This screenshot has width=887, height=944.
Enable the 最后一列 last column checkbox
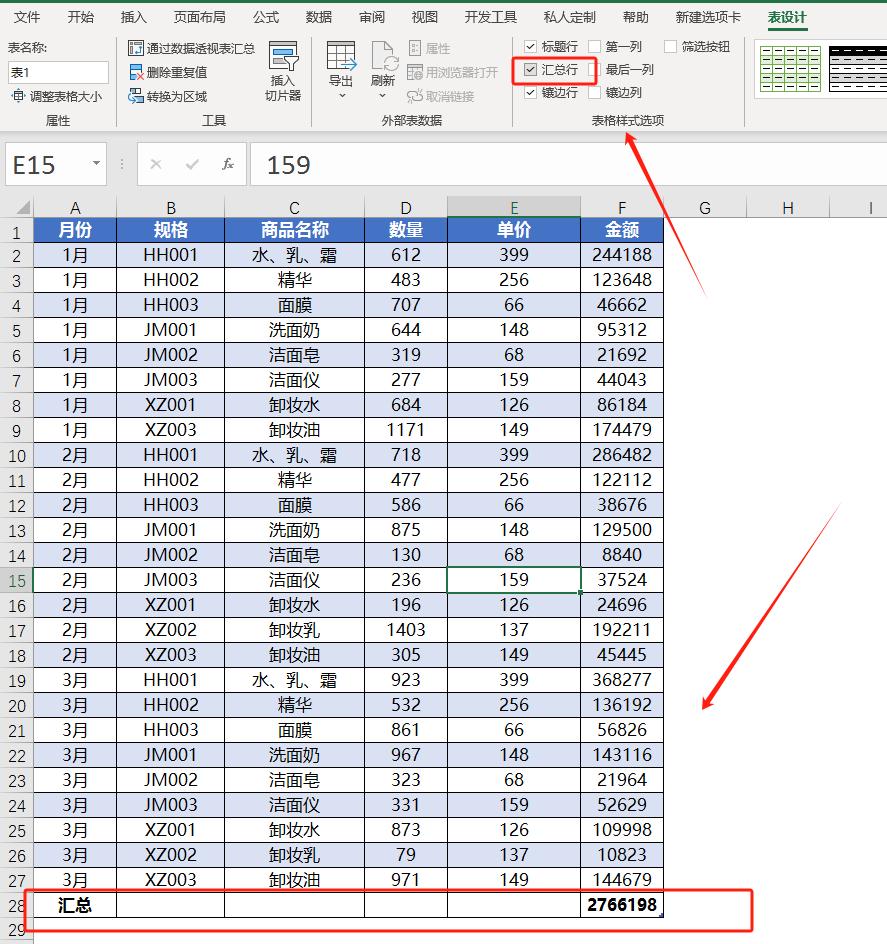pos(594,70)
